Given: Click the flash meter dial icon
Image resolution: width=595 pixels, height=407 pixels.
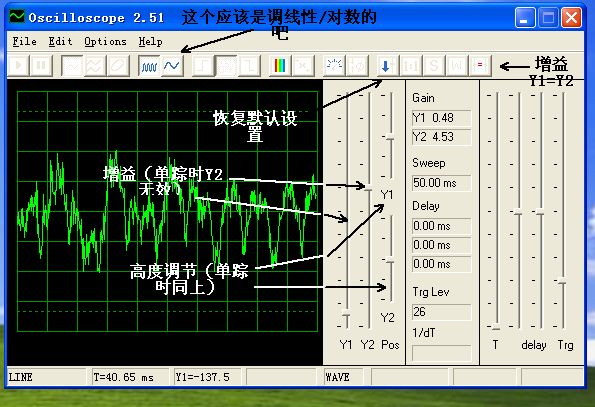Looking at the screenshot, I should click(334, 66).
